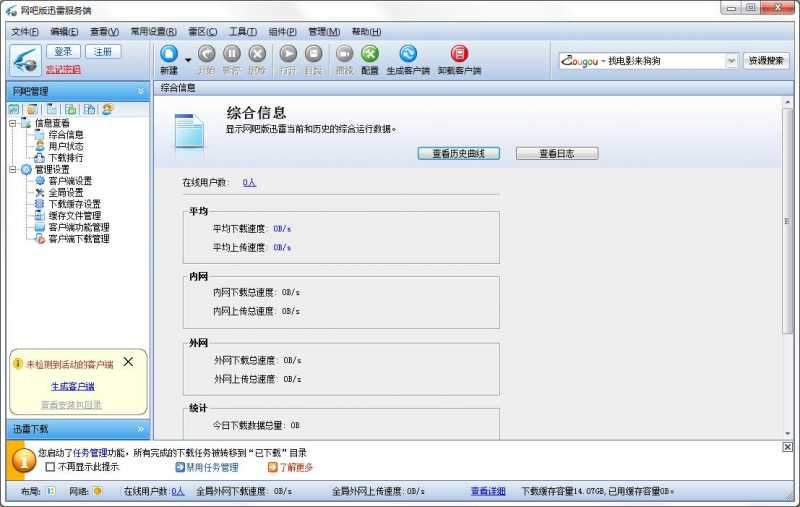Image resolution: width=800 pixels, height=507 pixels.
Task: Close the 未检测到活动的客户端 notice with X
Action: (x=128, y=362)
